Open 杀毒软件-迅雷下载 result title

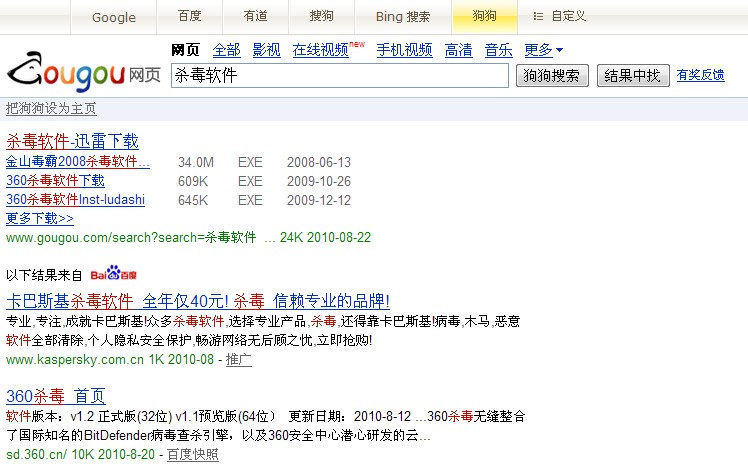click(72, 141)
